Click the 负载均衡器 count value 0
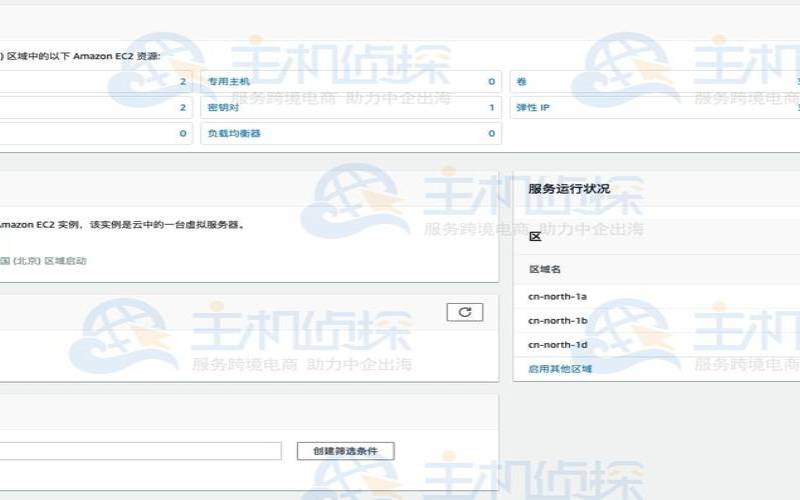 pyautogui.click(x=491, y=133)
